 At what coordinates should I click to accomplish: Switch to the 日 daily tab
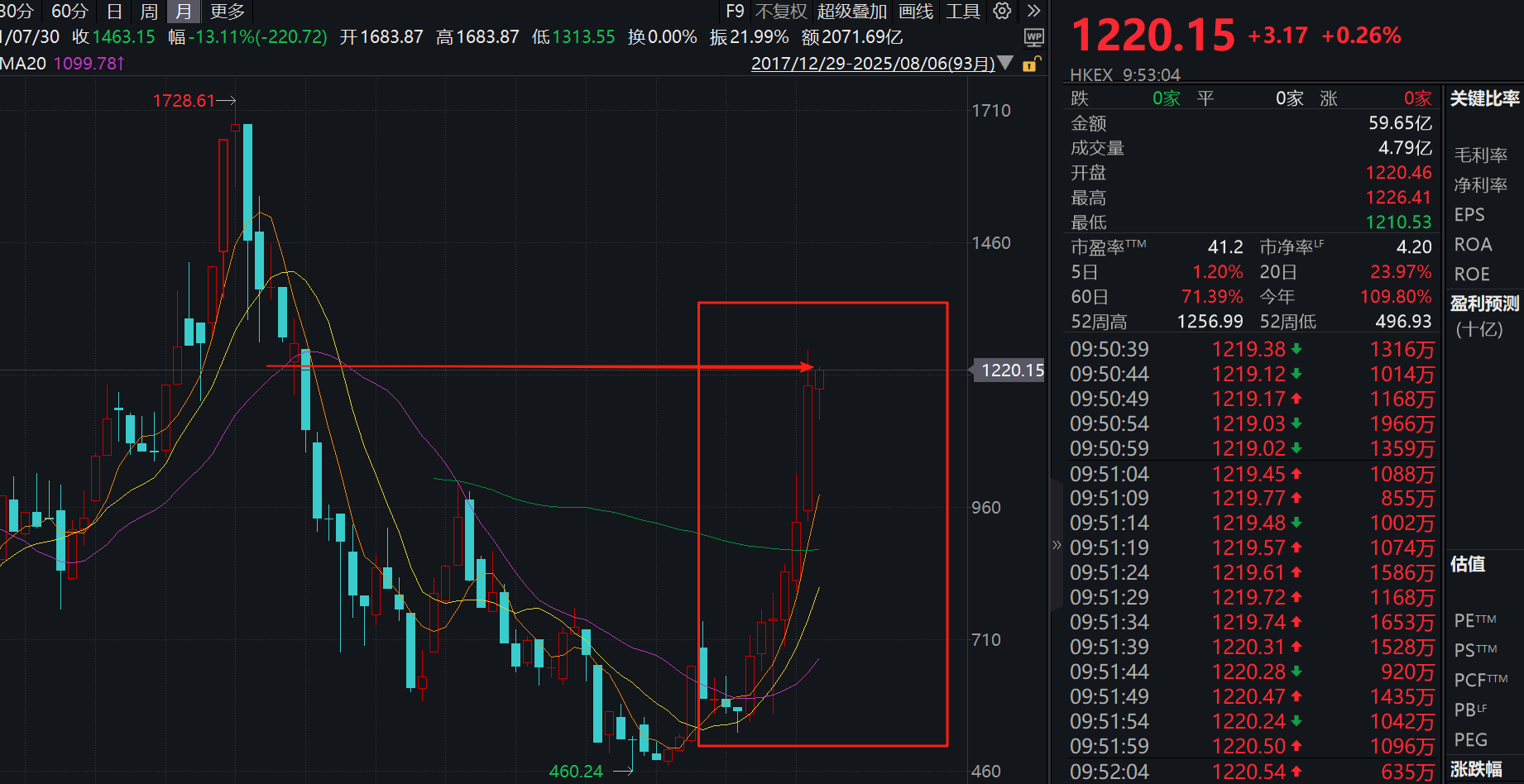[x=113, y=12]
